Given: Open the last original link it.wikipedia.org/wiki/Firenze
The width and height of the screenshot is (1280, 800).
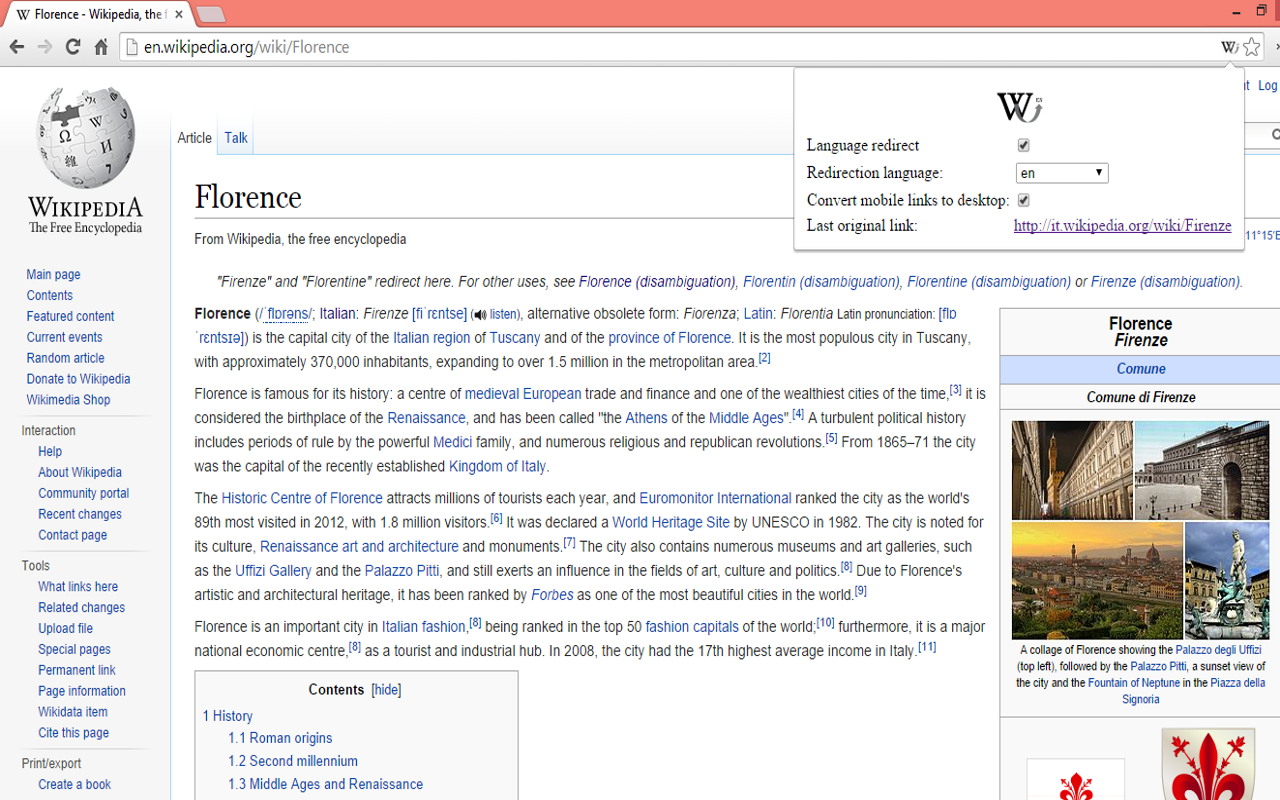Looking at the screenshot, I should click(1122, 226).
